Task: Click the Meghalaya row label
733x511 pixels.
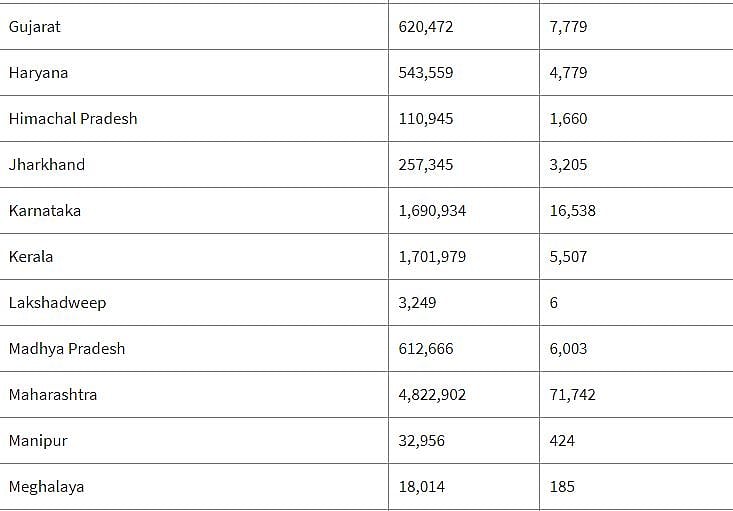Action: pyautogui.click(x=46, y=487)
